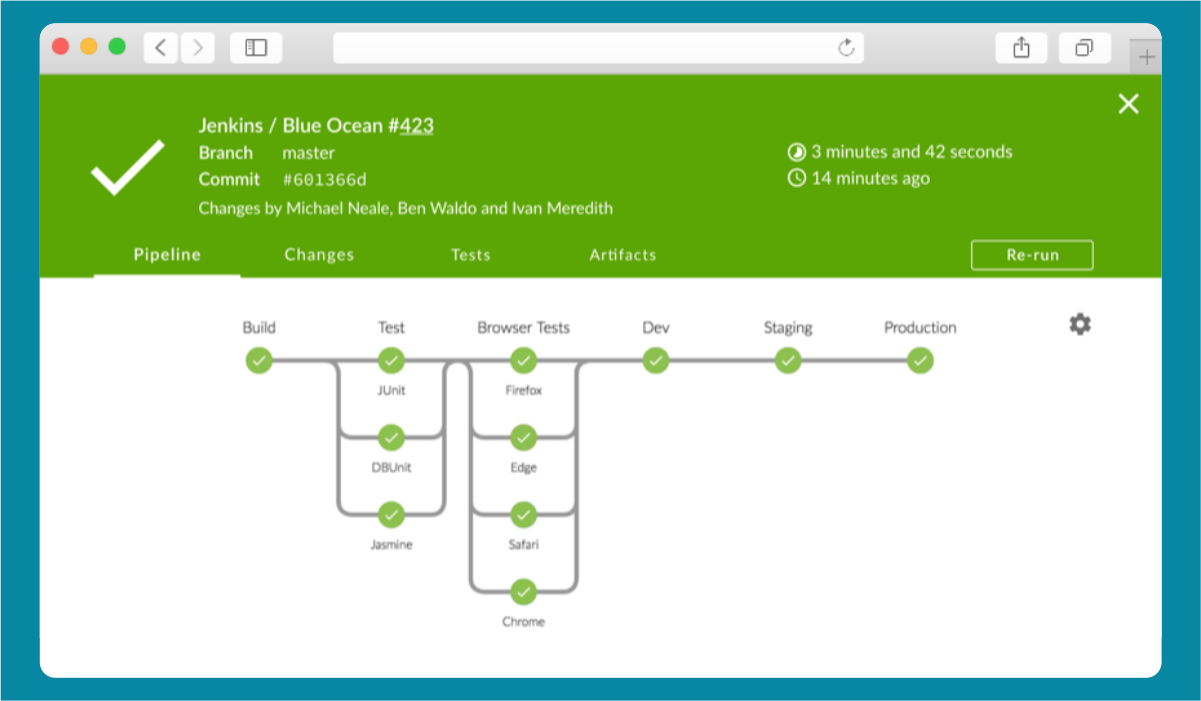This screenshot has width=1201, height=701.
Task: Go back with browser back arrow
Action: tap(161, 47)
